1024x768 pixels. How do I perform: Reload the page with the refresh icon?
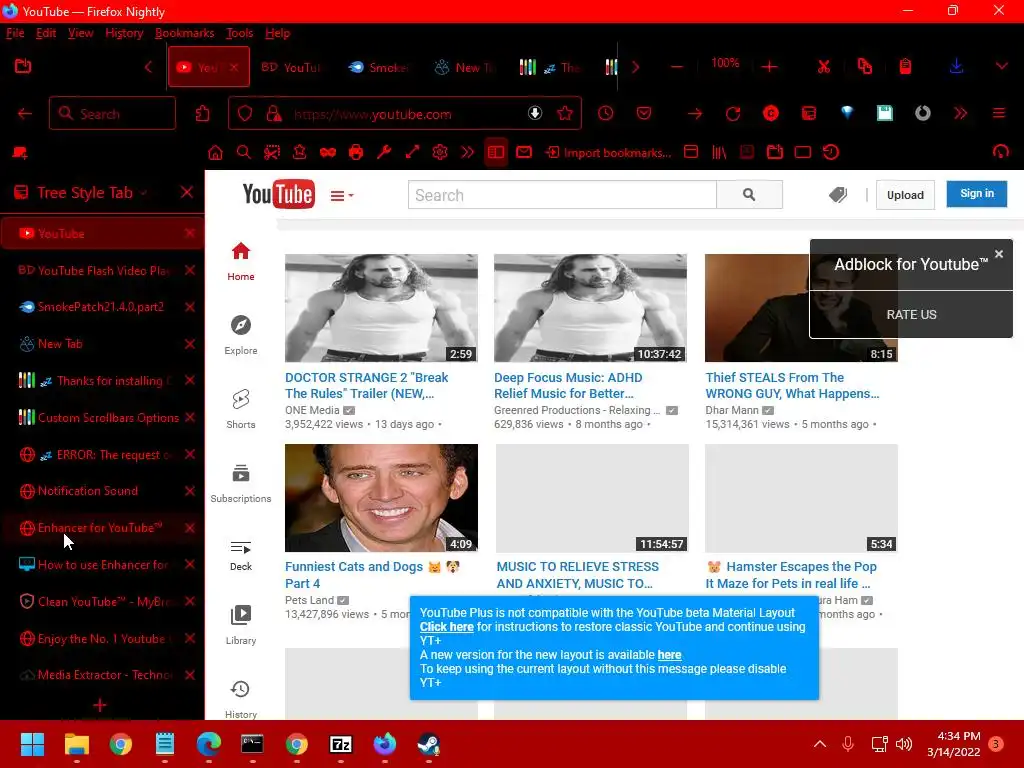(x=733, y=114)
